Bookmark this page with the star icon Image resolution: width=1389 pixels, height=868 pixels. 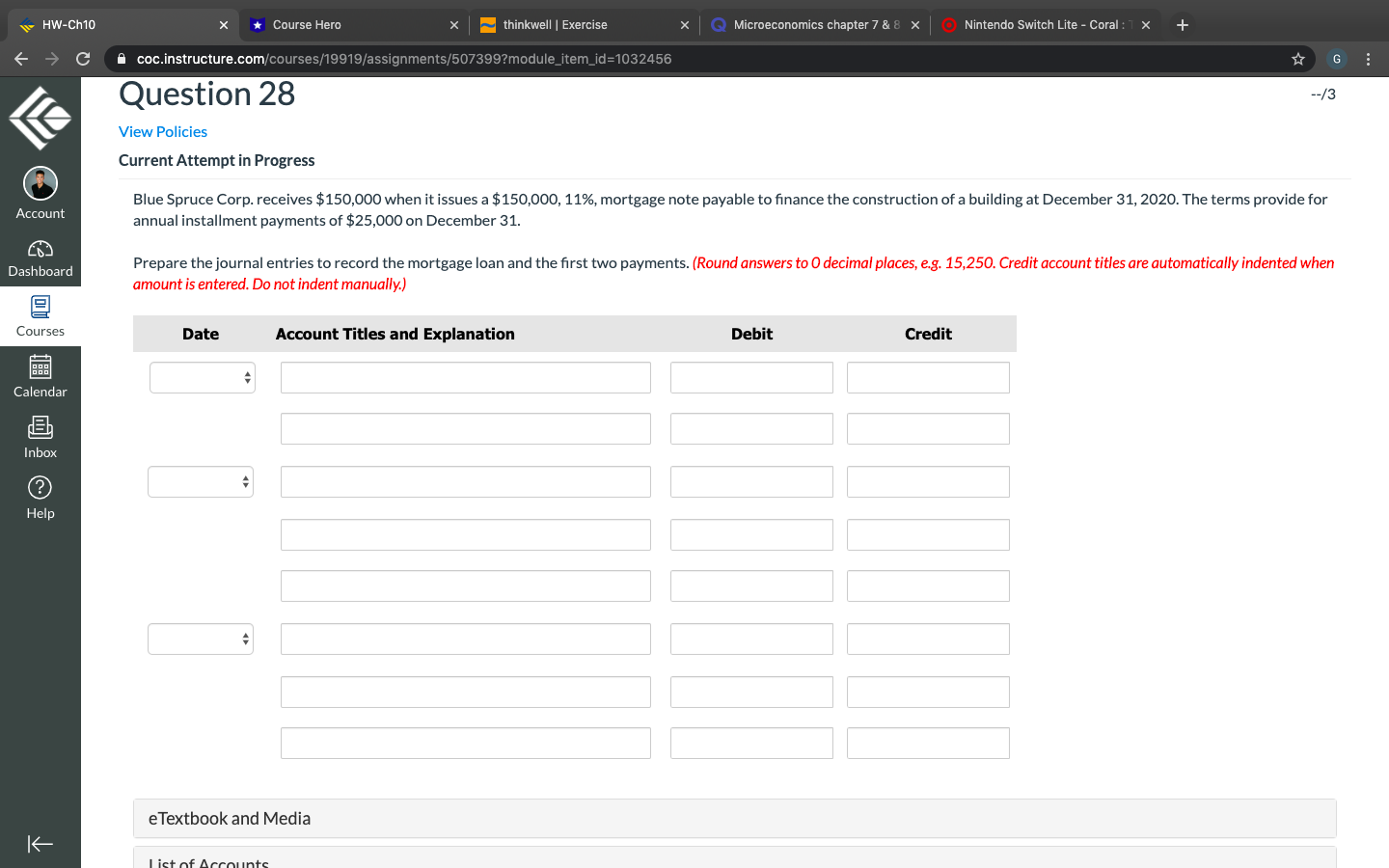point(1297,59)
